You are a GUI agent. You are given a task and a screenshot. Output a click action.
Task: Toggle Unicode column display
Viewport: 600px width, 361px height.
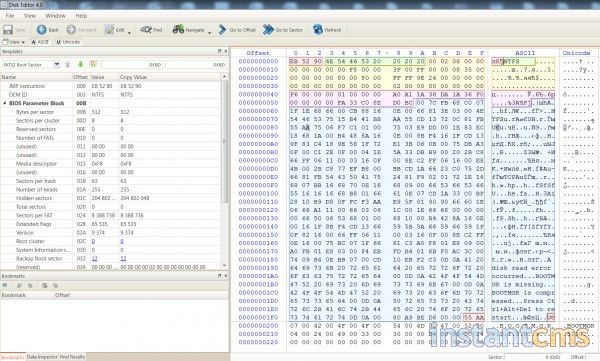pos(68,42)
